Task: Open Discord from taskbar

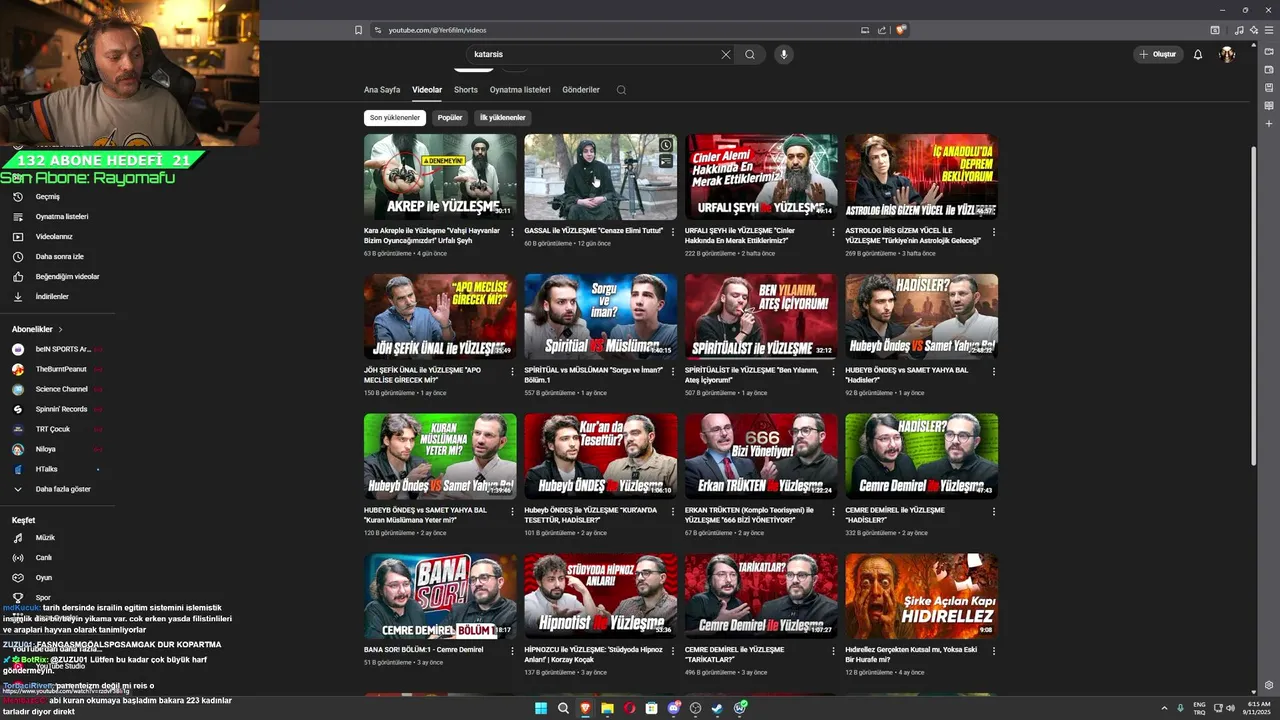Action: [673, 708]
